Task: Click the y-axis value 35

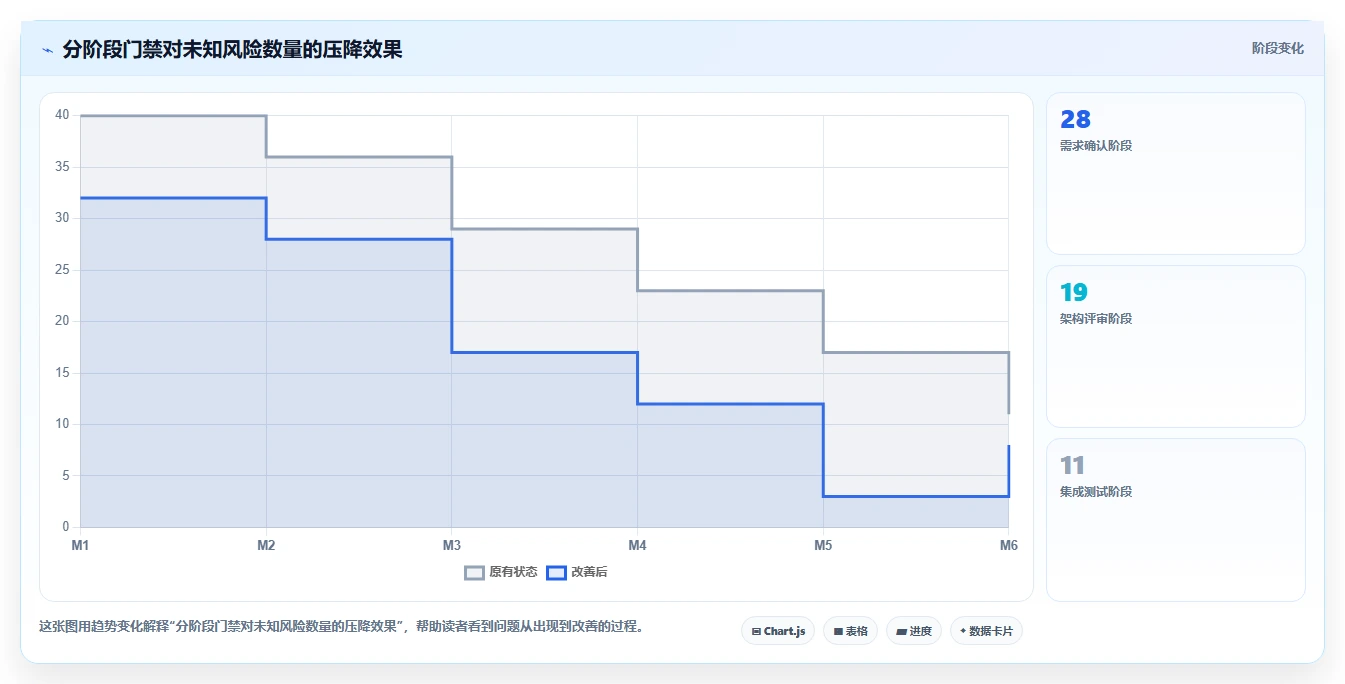Action: coord(62,167)
